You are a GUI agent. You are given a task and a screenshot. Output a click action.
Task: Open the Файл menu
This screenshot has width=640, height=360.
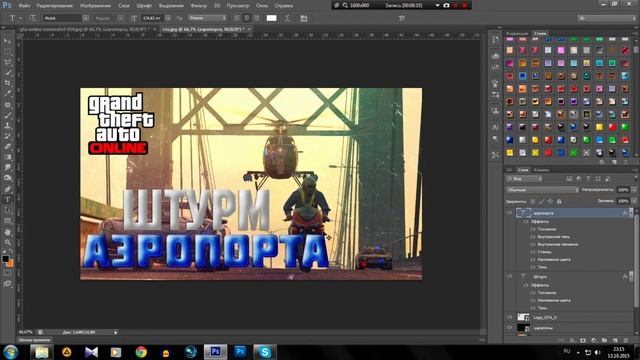(x=24, y=6)
